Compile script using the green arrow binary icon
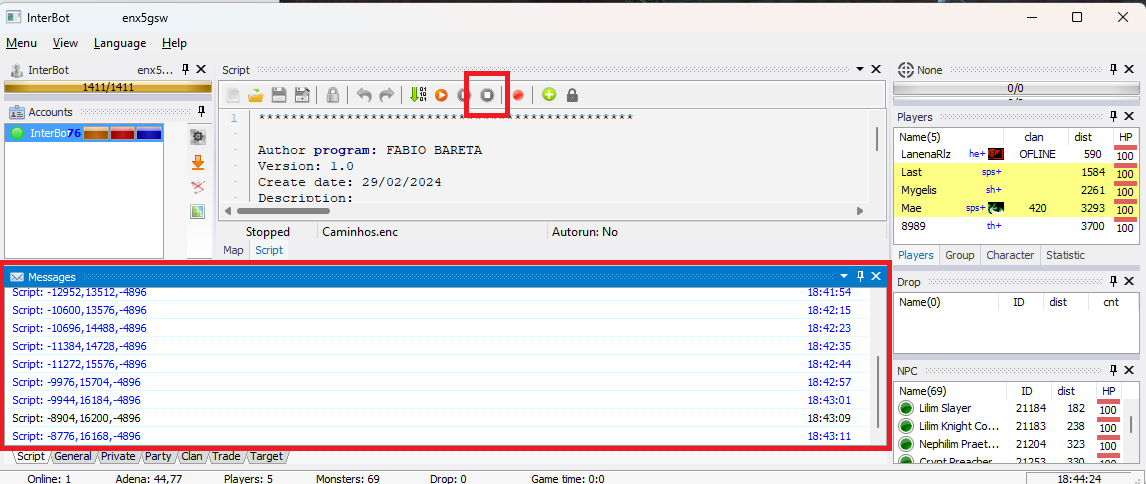The height and width of the screenshot is (484, 1146). pos(417,95)
